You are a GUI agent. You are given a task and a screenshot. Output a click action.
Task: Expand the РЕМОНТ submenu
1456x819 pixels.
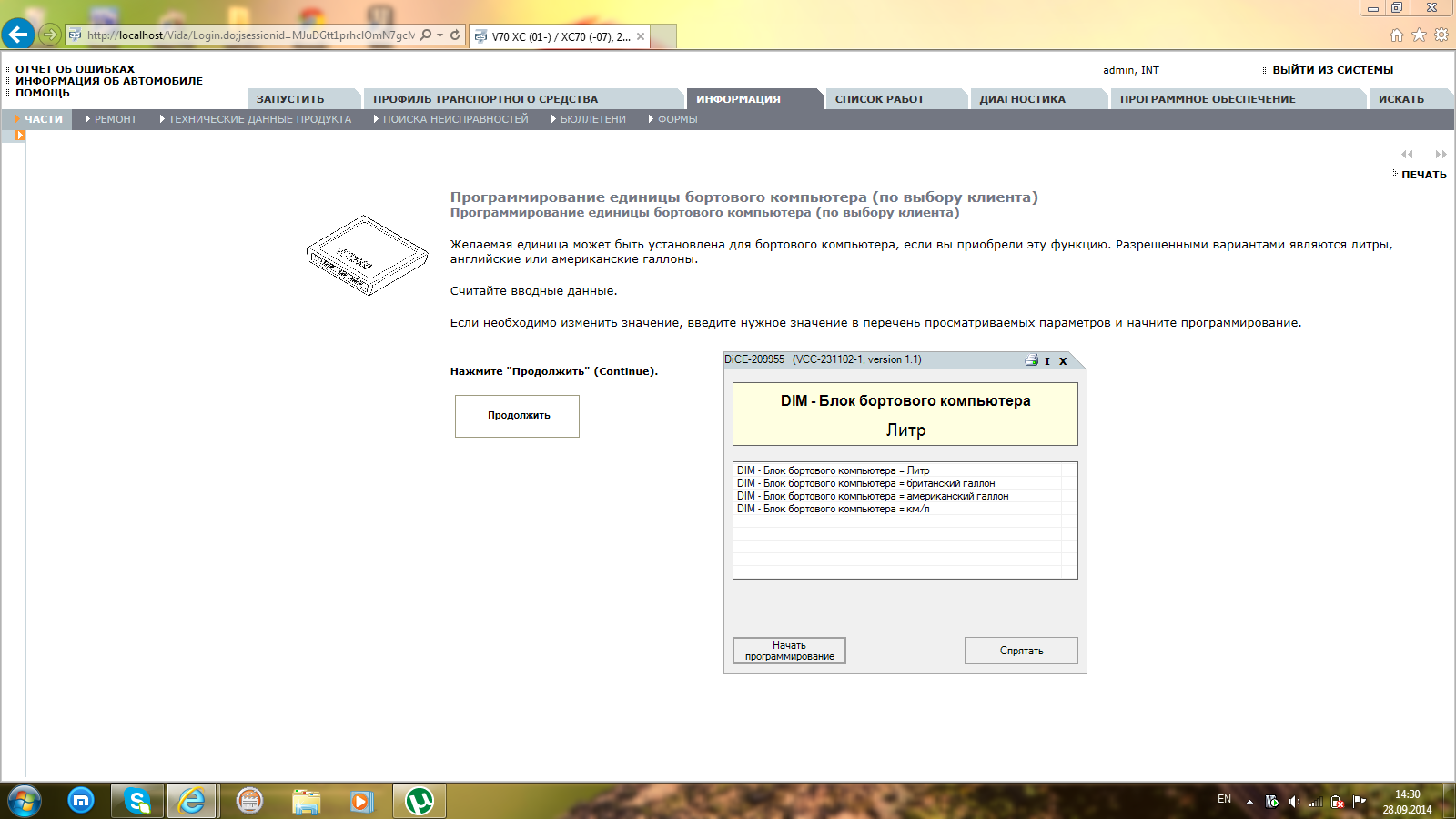(x=111, y=119)
